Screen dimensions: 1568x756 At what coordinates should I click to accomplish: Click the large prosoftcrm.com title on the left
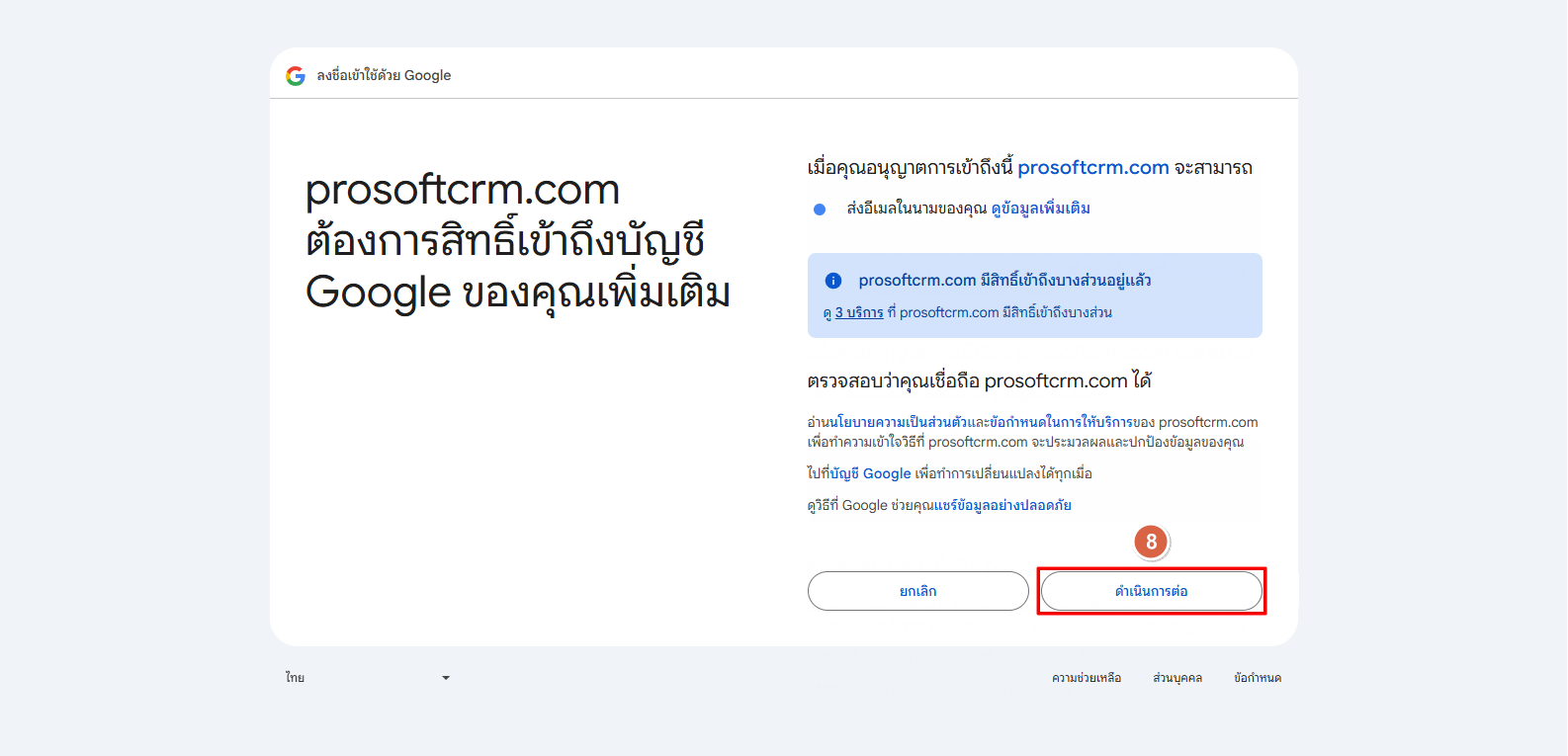click(x=462, y=190)
